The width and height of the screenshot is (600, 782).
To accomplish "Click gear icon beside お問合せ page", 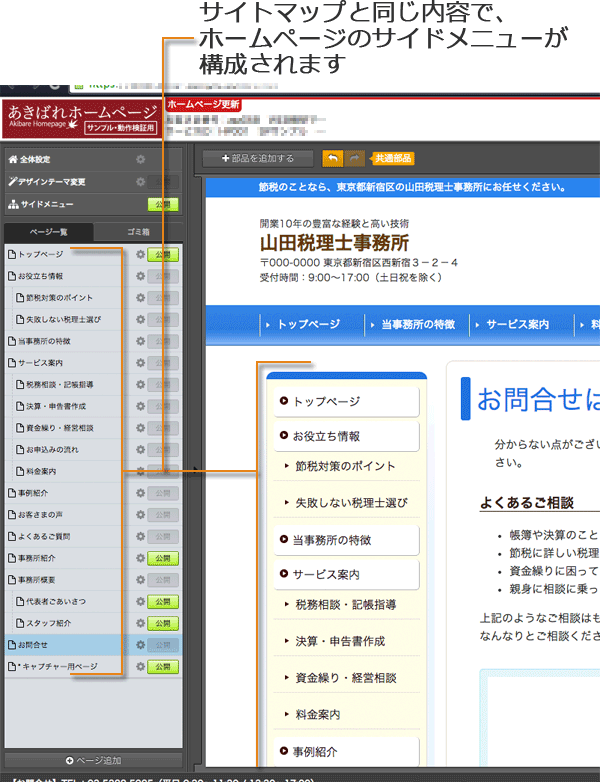I will pyautogui.click(x=140, y=645).
